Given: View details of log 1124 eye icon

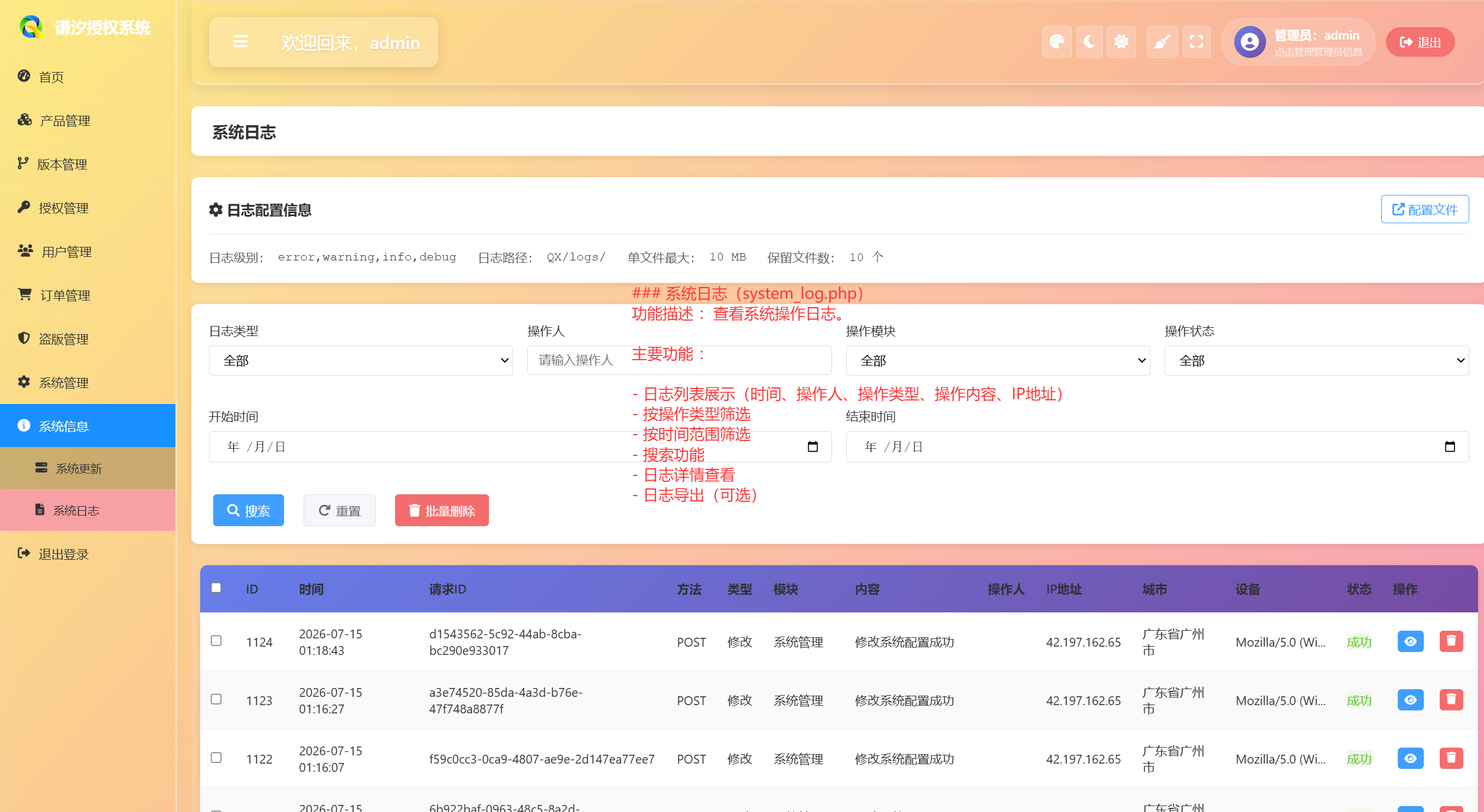Looking at the screenshot, I should click(1410, 641).
